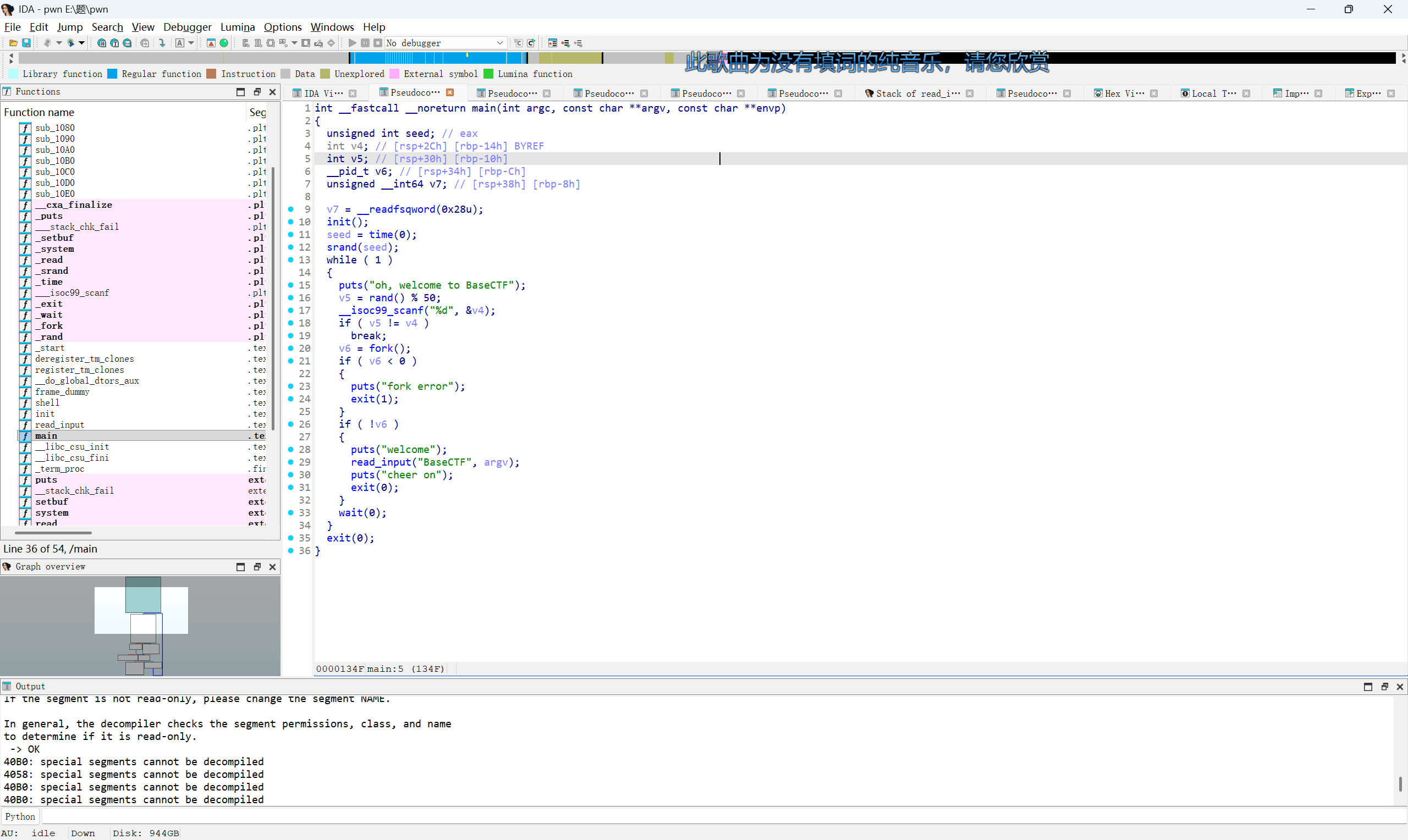Screen dimensions: 1408x840
Task: Click the blue Jump to address arrow icon
Action: click(x=162, y=43)
